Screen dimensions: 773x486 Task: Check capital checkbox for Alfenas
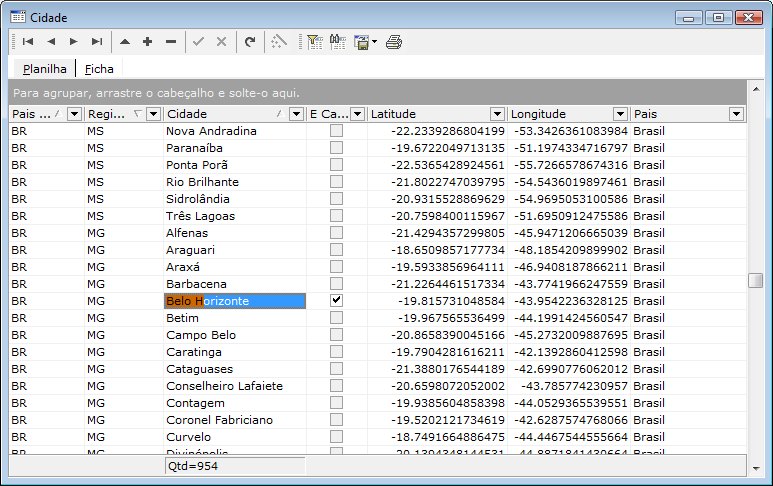336,232
